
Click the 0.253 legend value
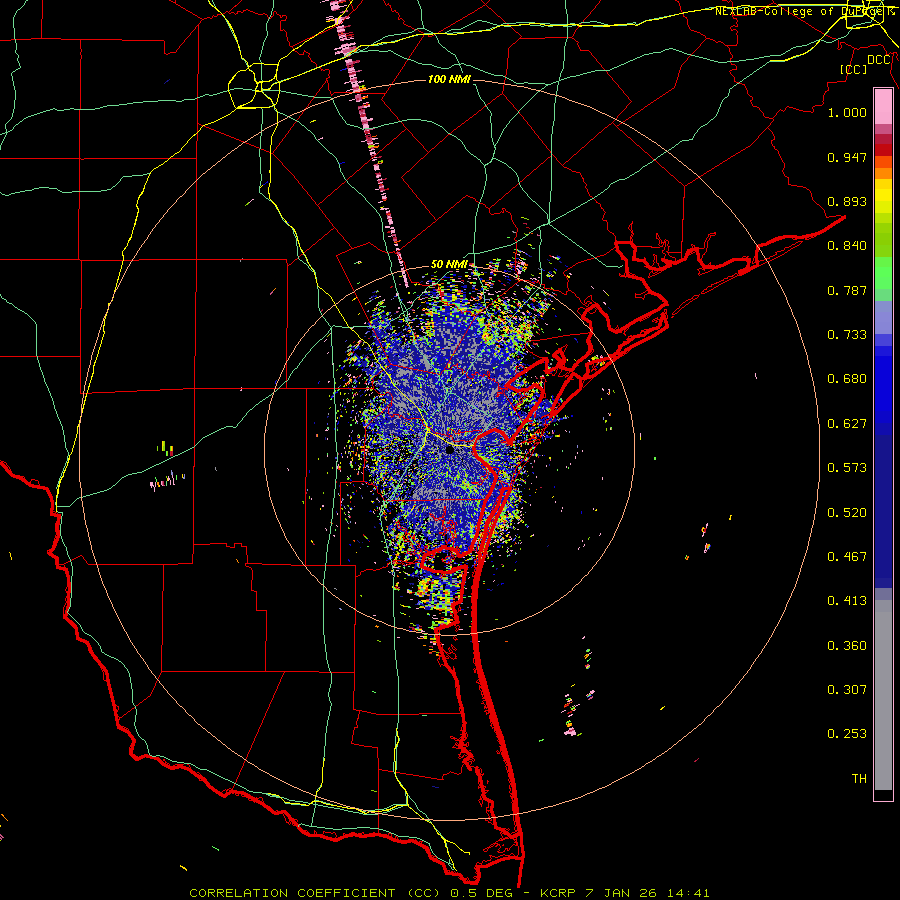point(847,734)
